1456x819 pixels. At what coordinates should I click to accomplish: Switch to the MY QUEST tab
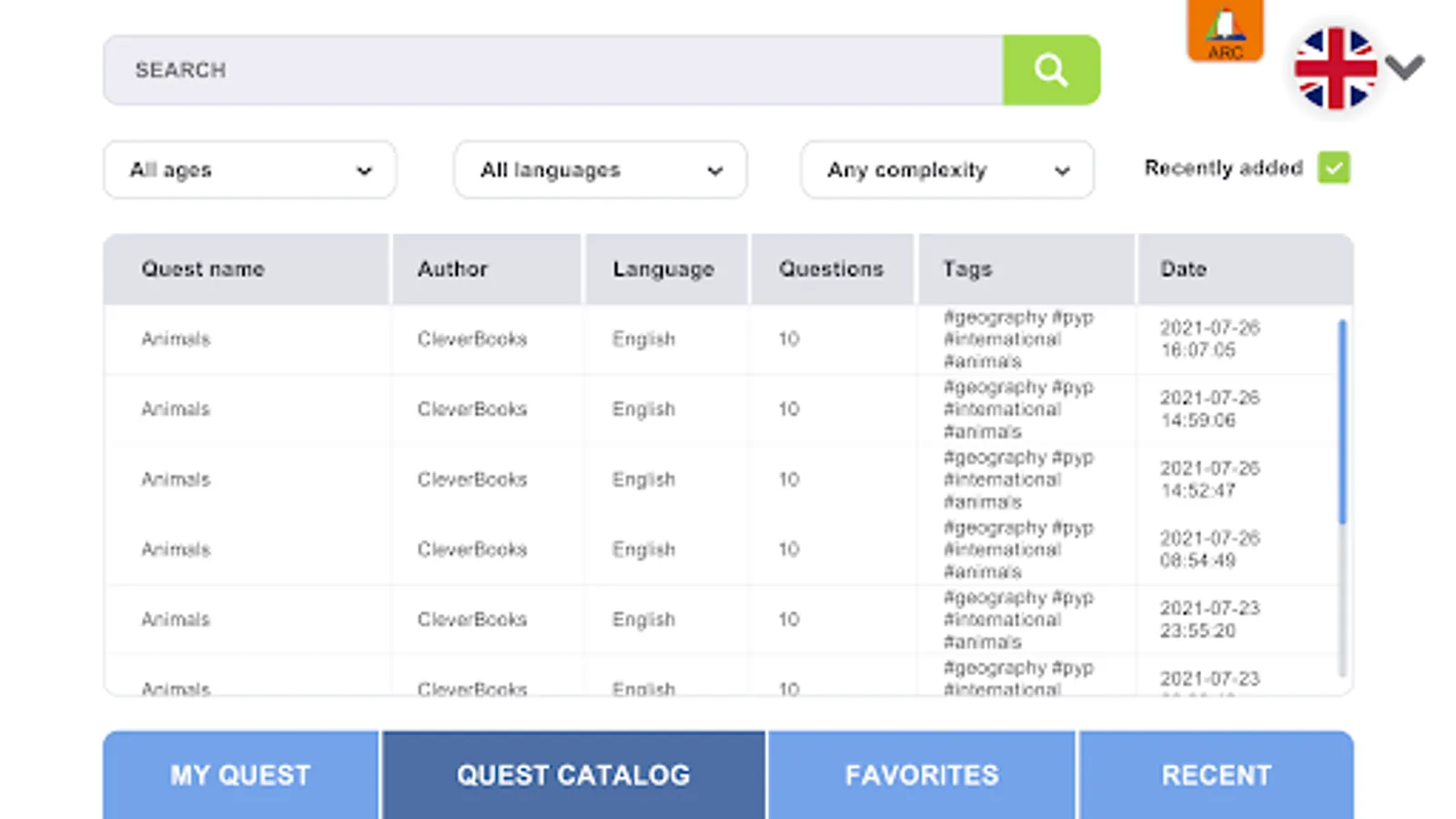241,774
